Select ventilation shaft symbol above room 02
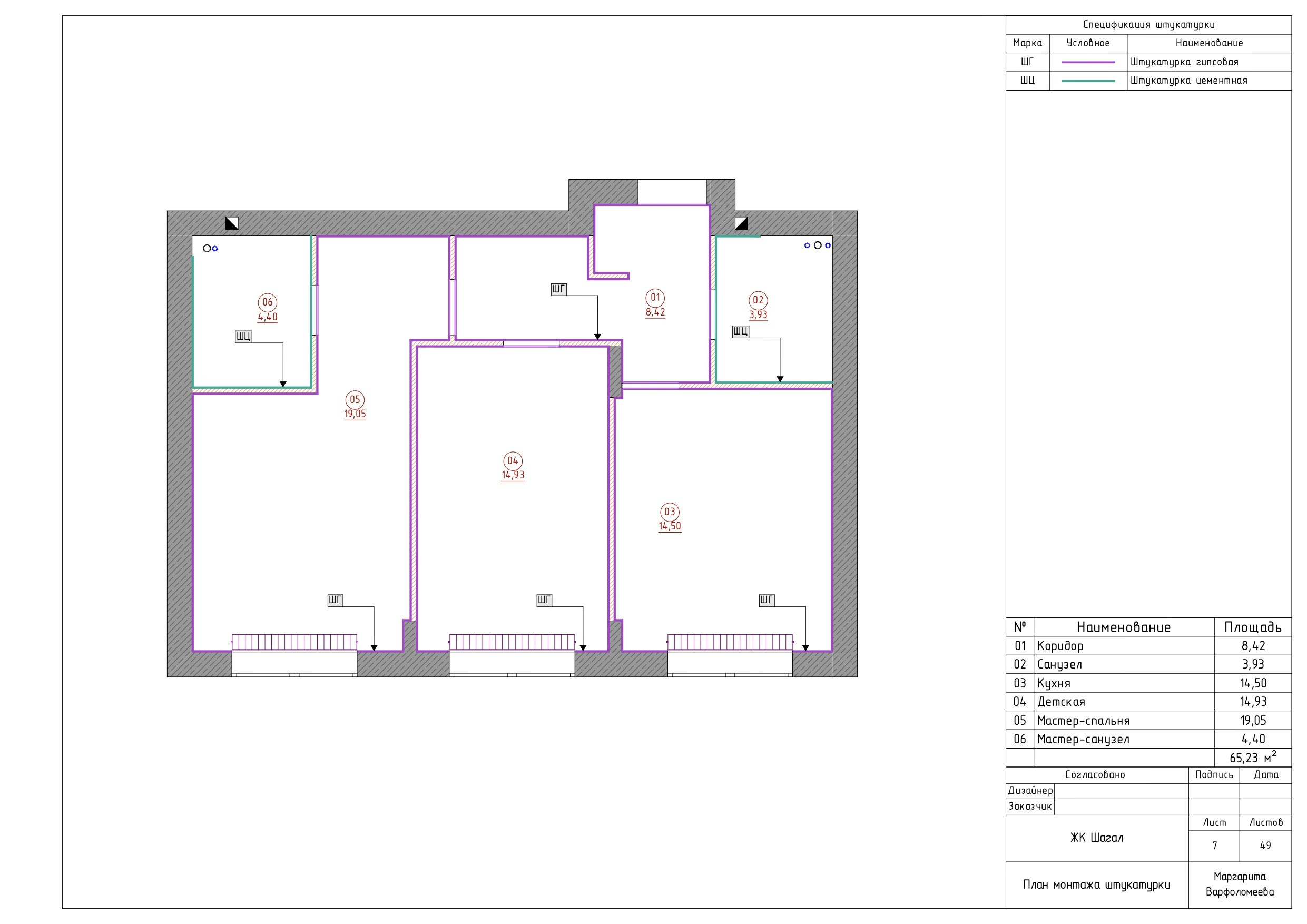Viewport: 1307px width, 924px height. point(741,223)
